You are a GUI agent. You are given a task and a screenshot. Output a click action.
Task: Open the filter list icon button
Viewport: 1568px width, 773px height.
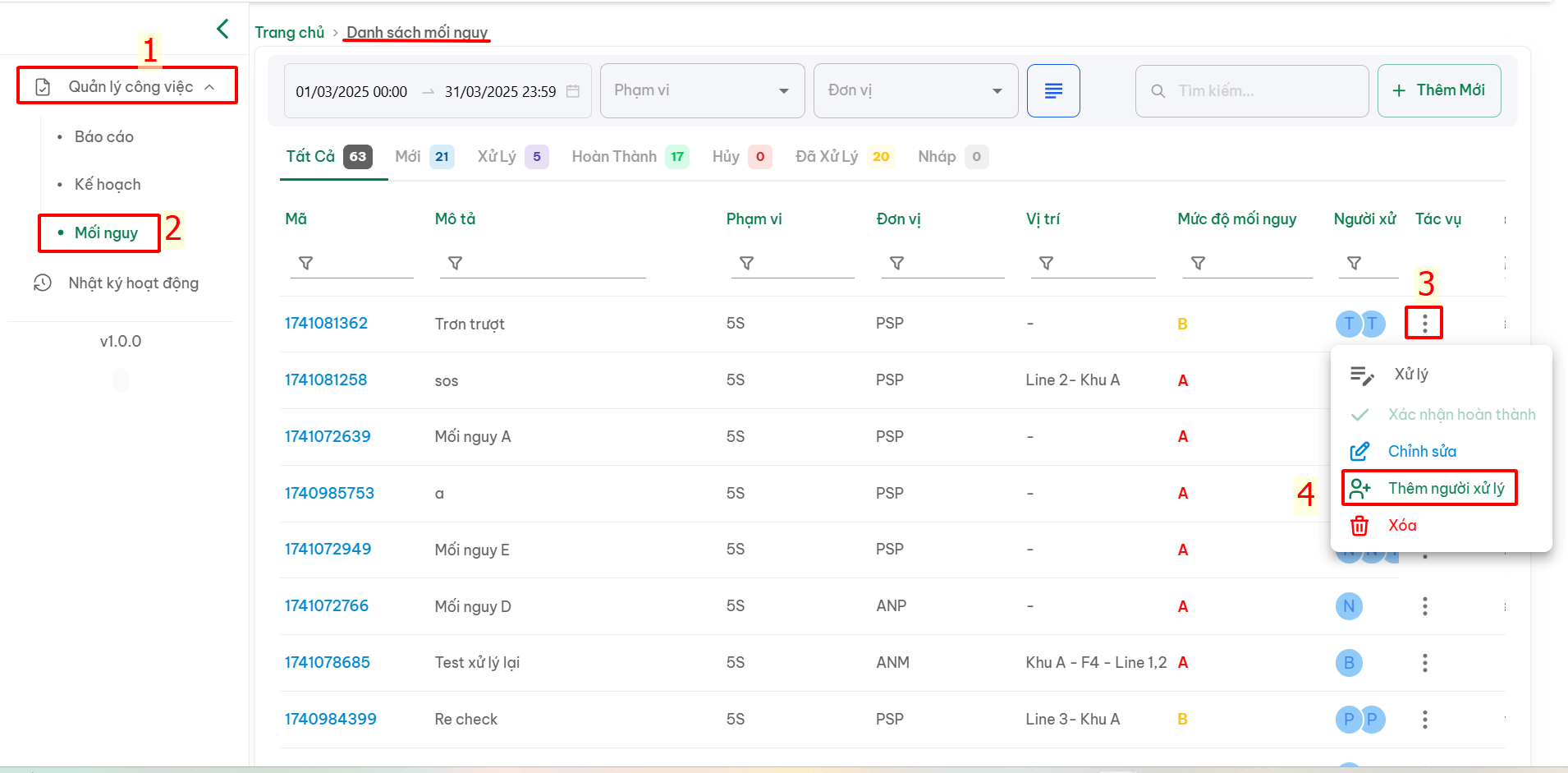click(x=1053, y=90)
